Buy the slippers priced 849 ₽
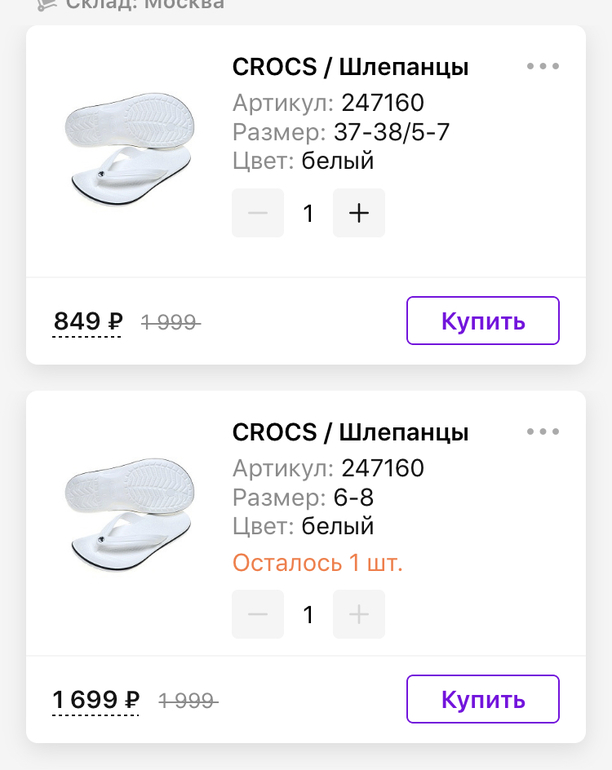This screenshot has height=770, width=612. pos(483,321)
